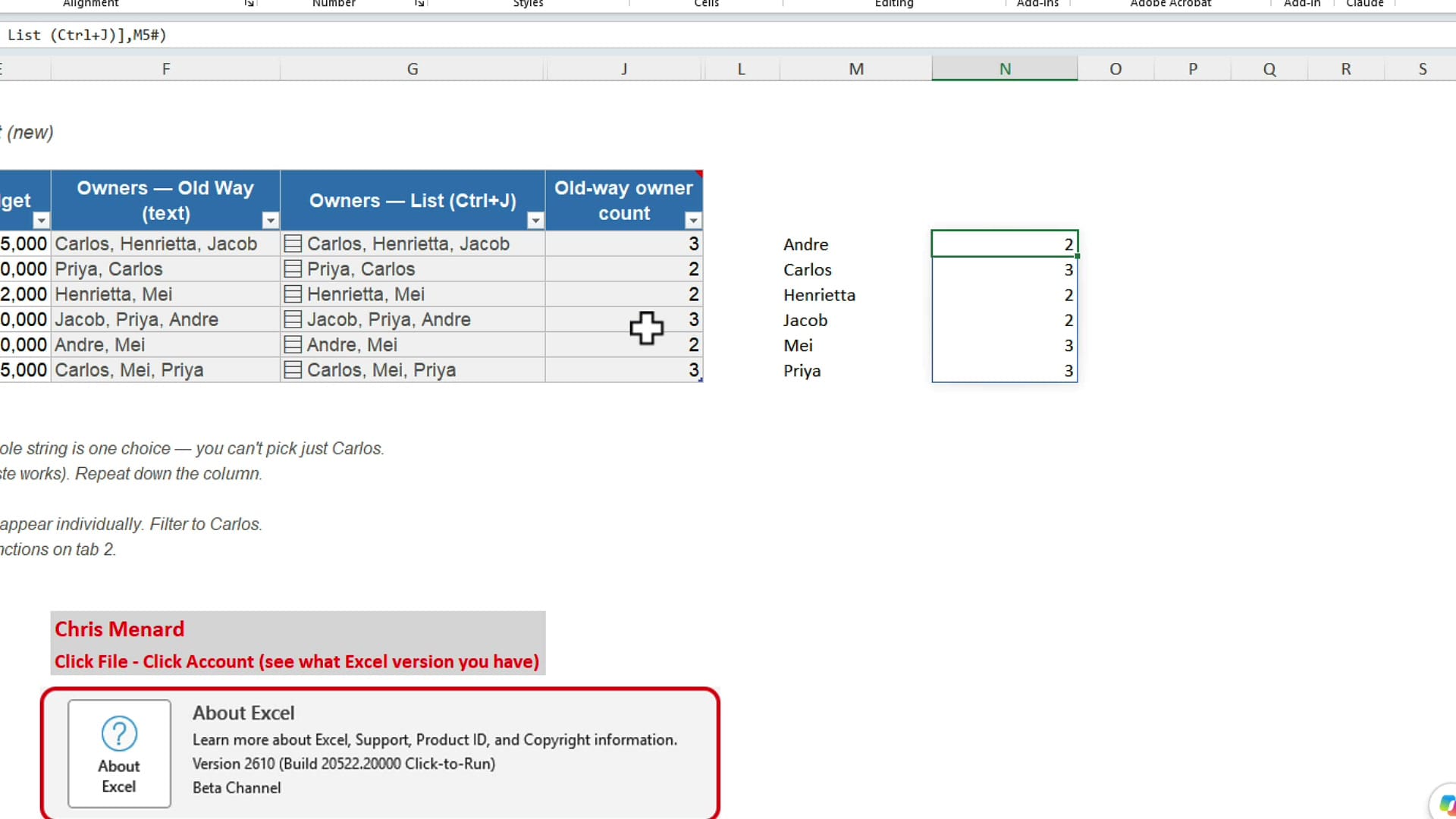Select column M header
This screenshot has width=1456, height=819.
tap(856, 69)
